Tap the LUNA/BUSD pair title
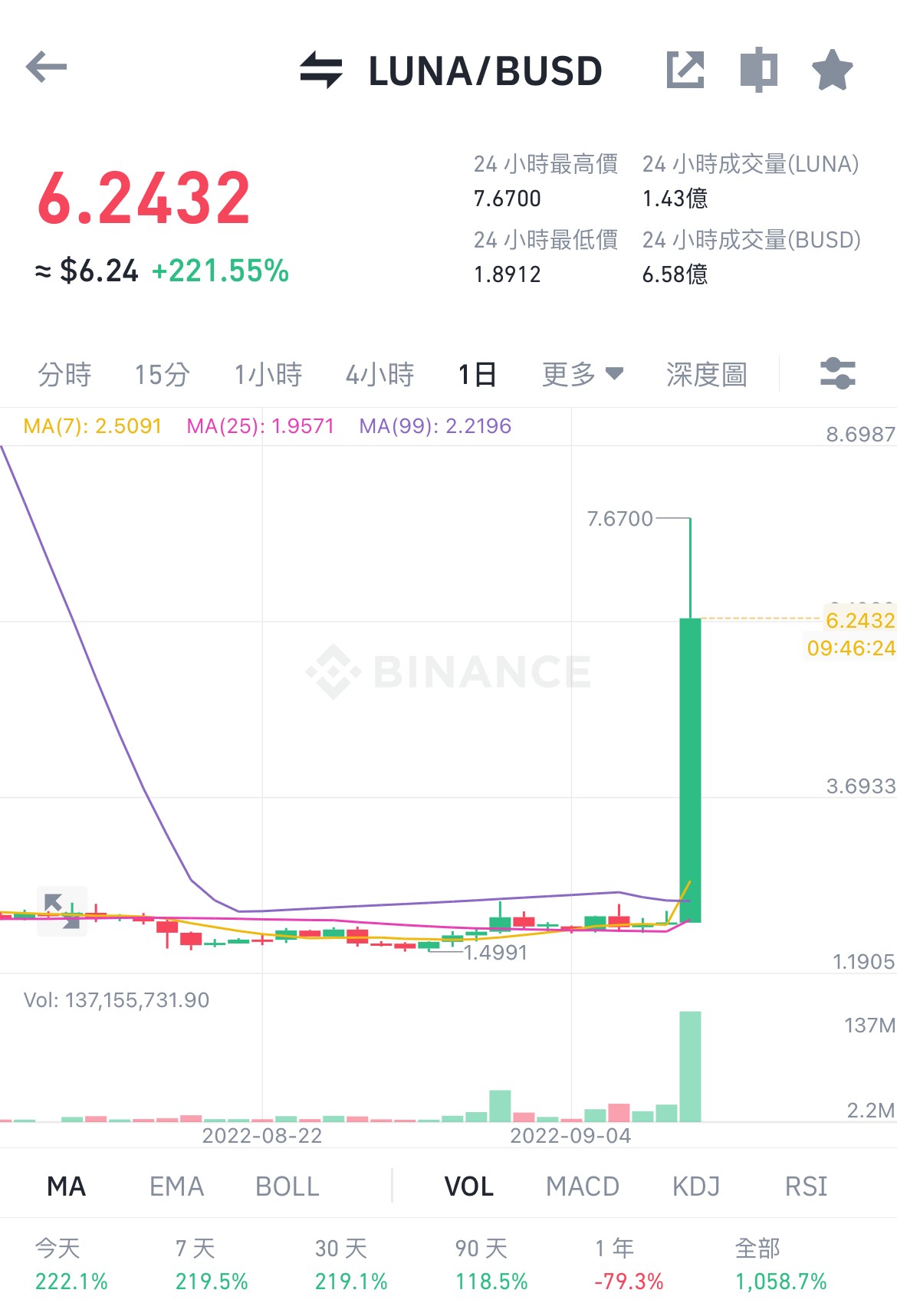This screenshot has width=897, height=1316. click(x=485, y=71)
